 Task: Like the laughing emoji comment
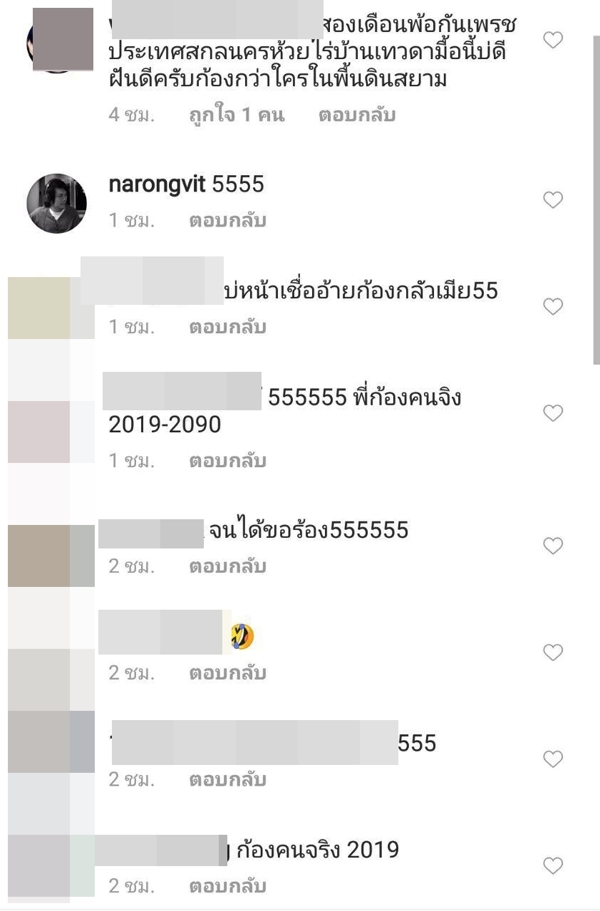[553, 652]
